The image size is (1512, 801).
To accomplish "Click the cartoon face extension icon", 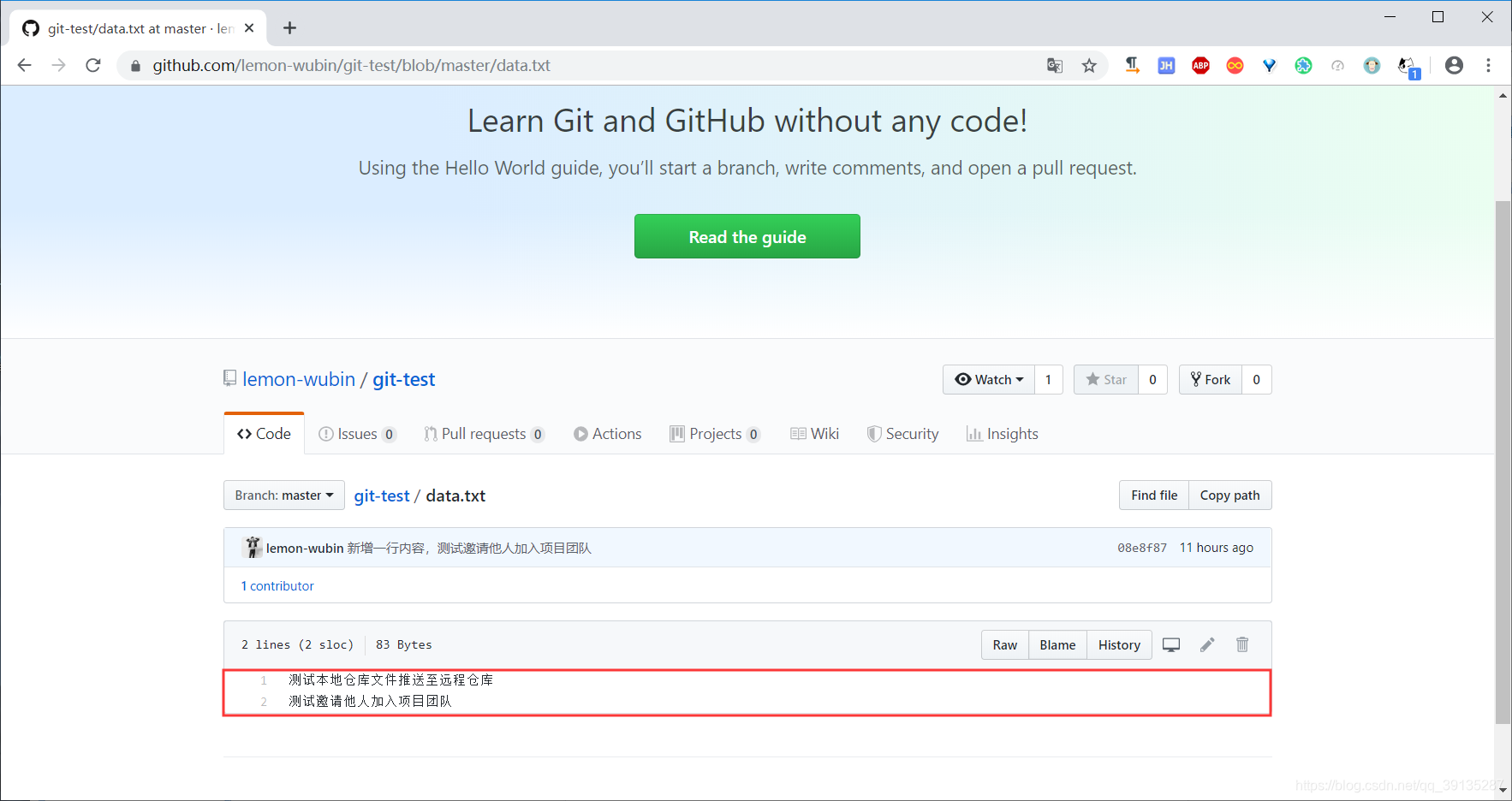I will click(1372, 66).
